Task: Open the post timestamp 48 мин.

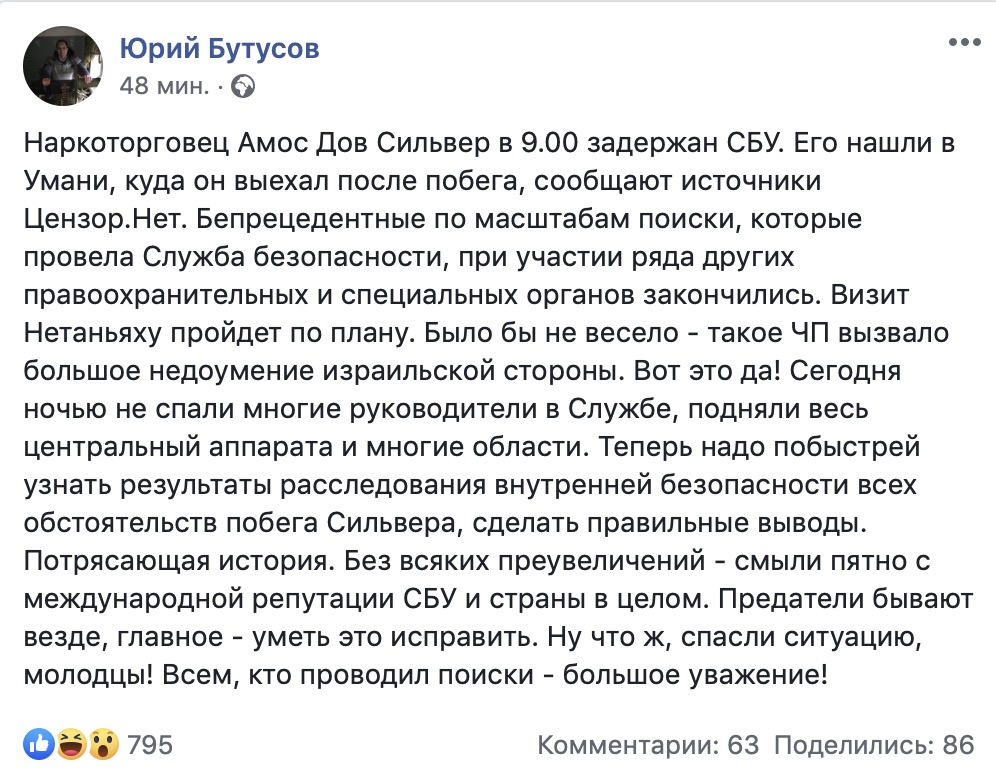Action: (x=164, y=85)
